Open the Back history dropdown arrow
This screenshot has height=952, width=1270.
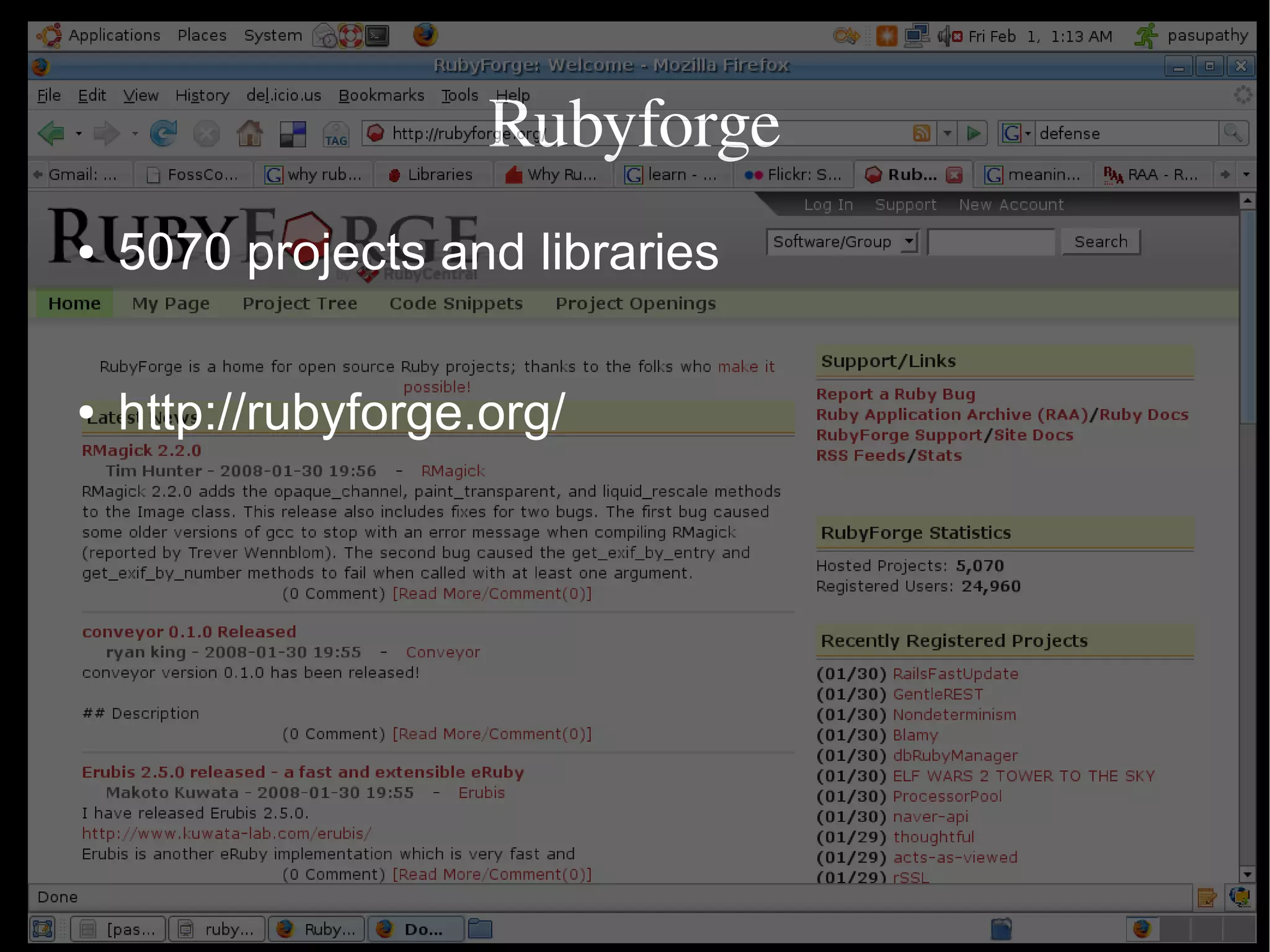(x=78, y=133)
